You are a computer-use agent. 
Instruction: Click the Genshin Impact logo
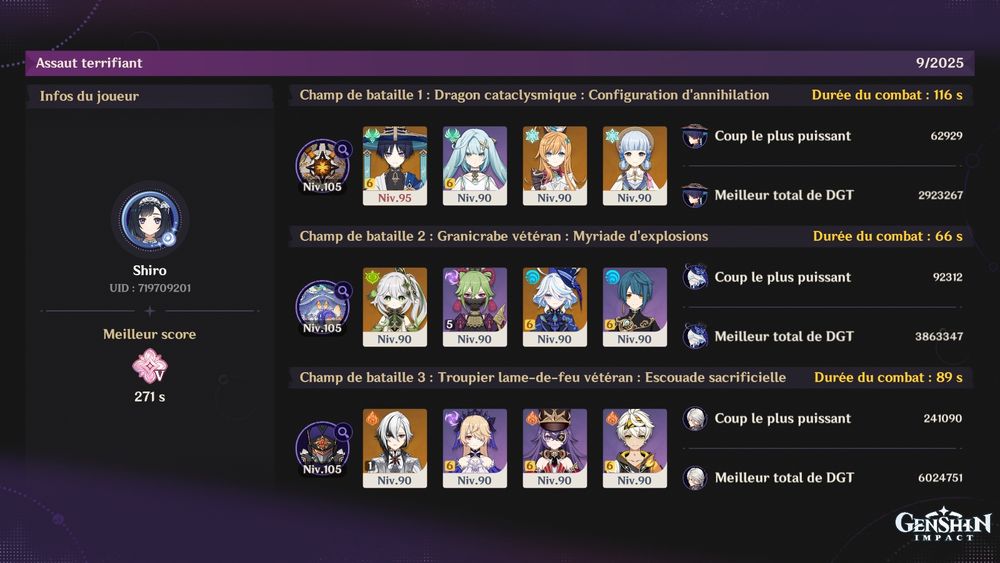pyautogui.click(x=943, y=524)
